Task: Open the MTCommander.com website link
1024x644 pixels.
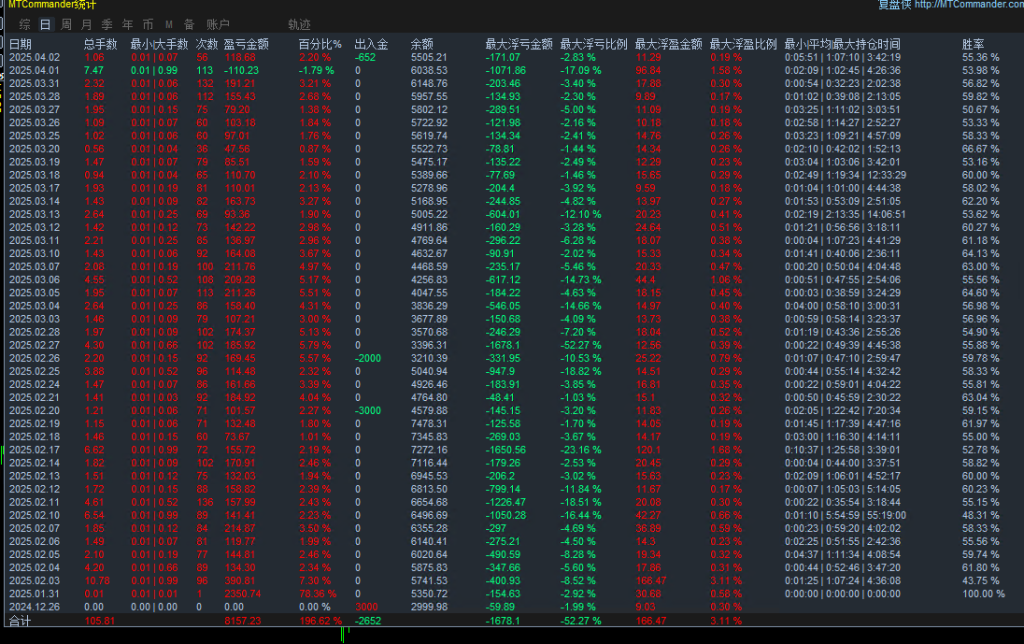Action: pyautogui.click(x=967, y=5)
